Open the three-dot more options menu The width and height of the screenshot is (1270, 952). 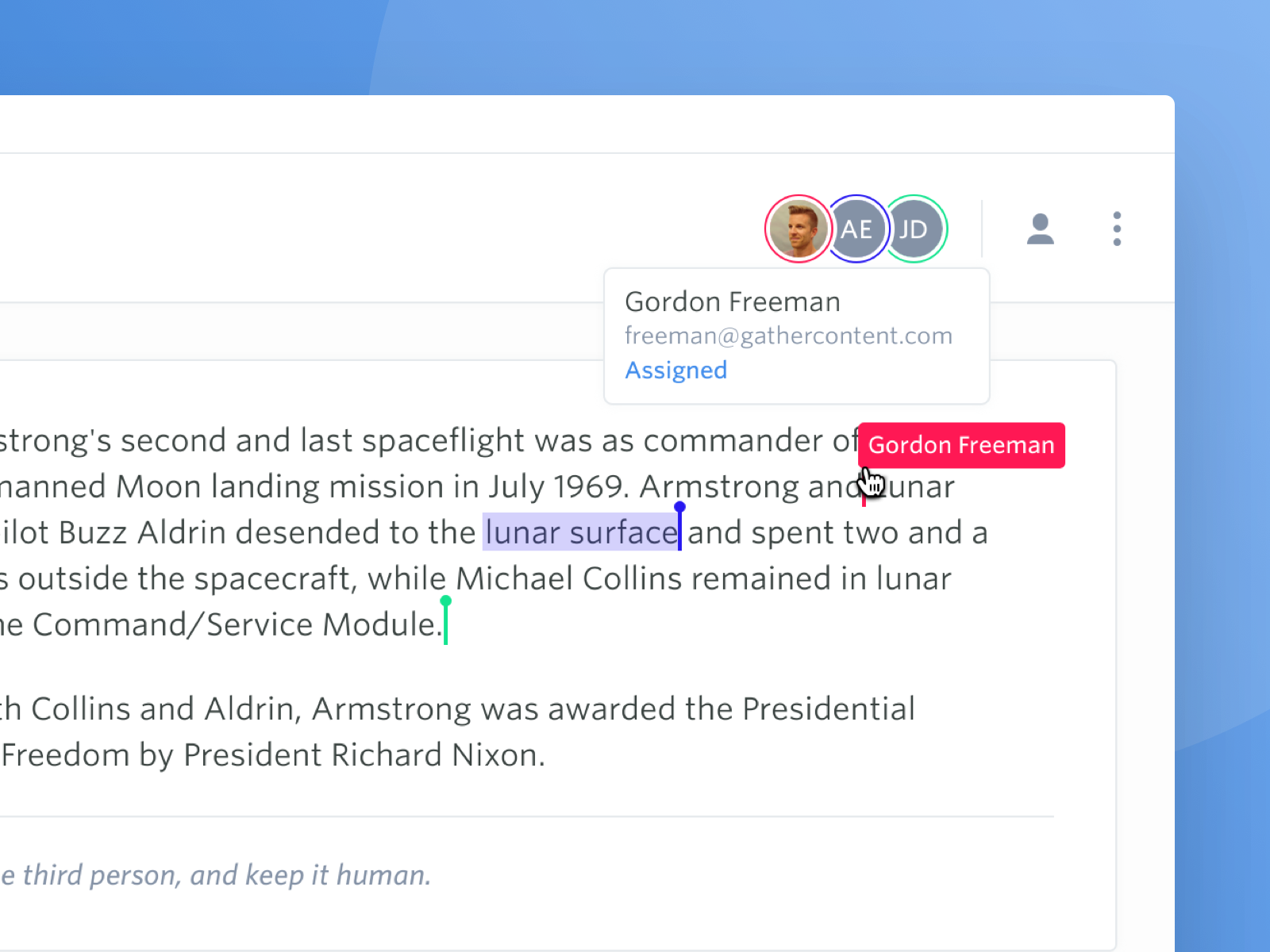point(1117,229)
